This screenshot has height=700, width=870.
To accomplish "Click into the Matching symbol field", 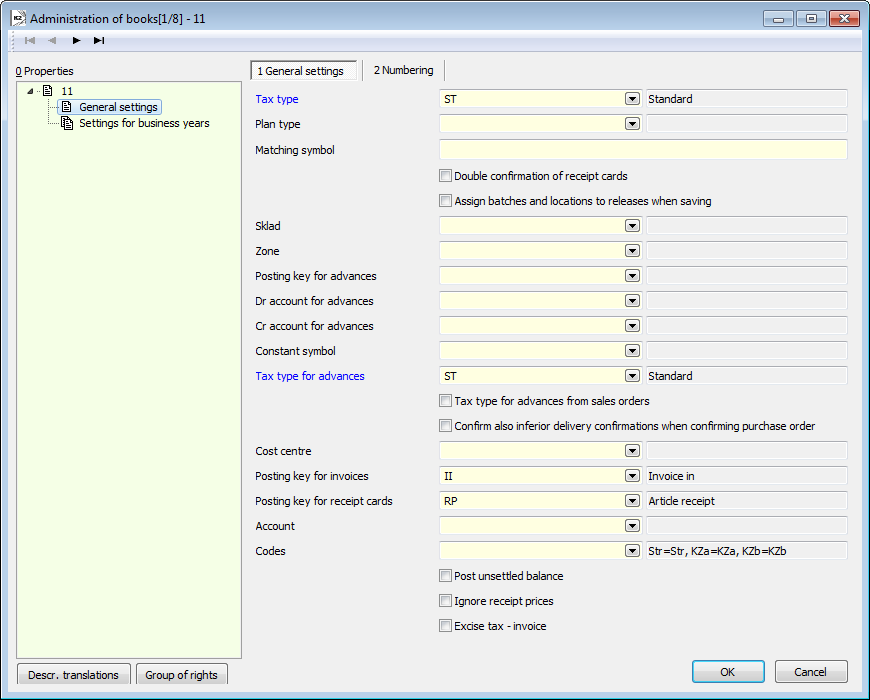I will pos(643,150).
